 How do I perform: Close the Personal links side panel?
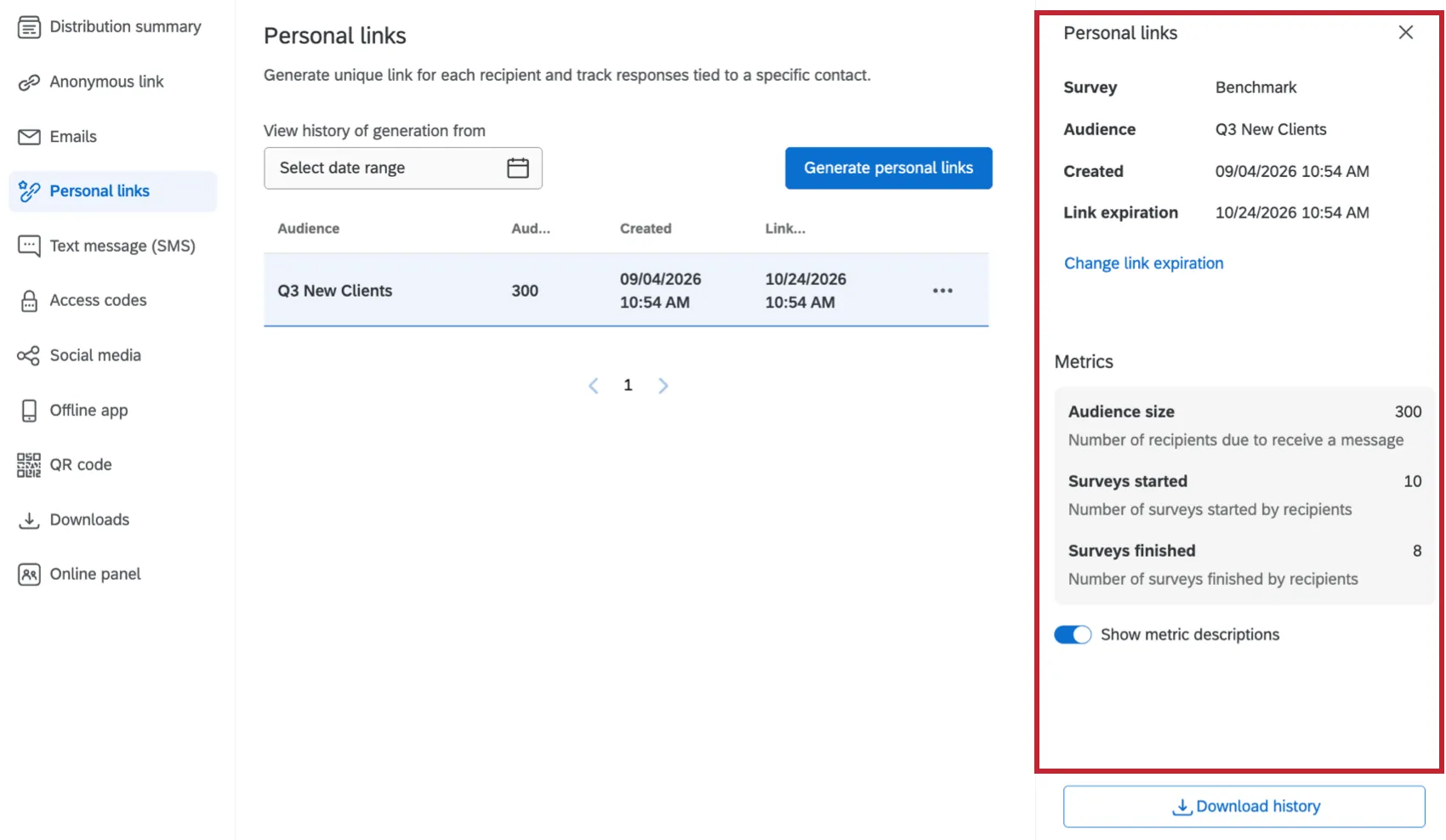[1406, 32]
